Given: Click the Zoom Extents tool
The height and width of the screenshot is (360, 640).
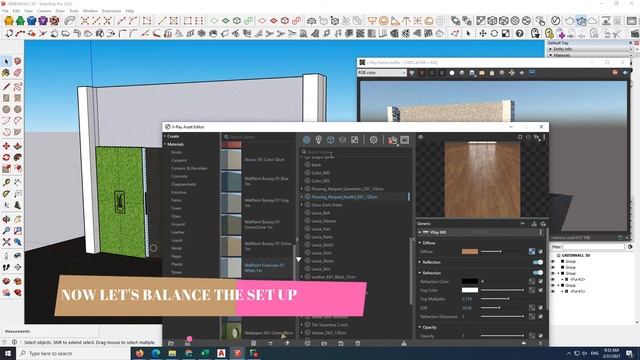Looking at the screenshot, I should (x=6, y=242).
